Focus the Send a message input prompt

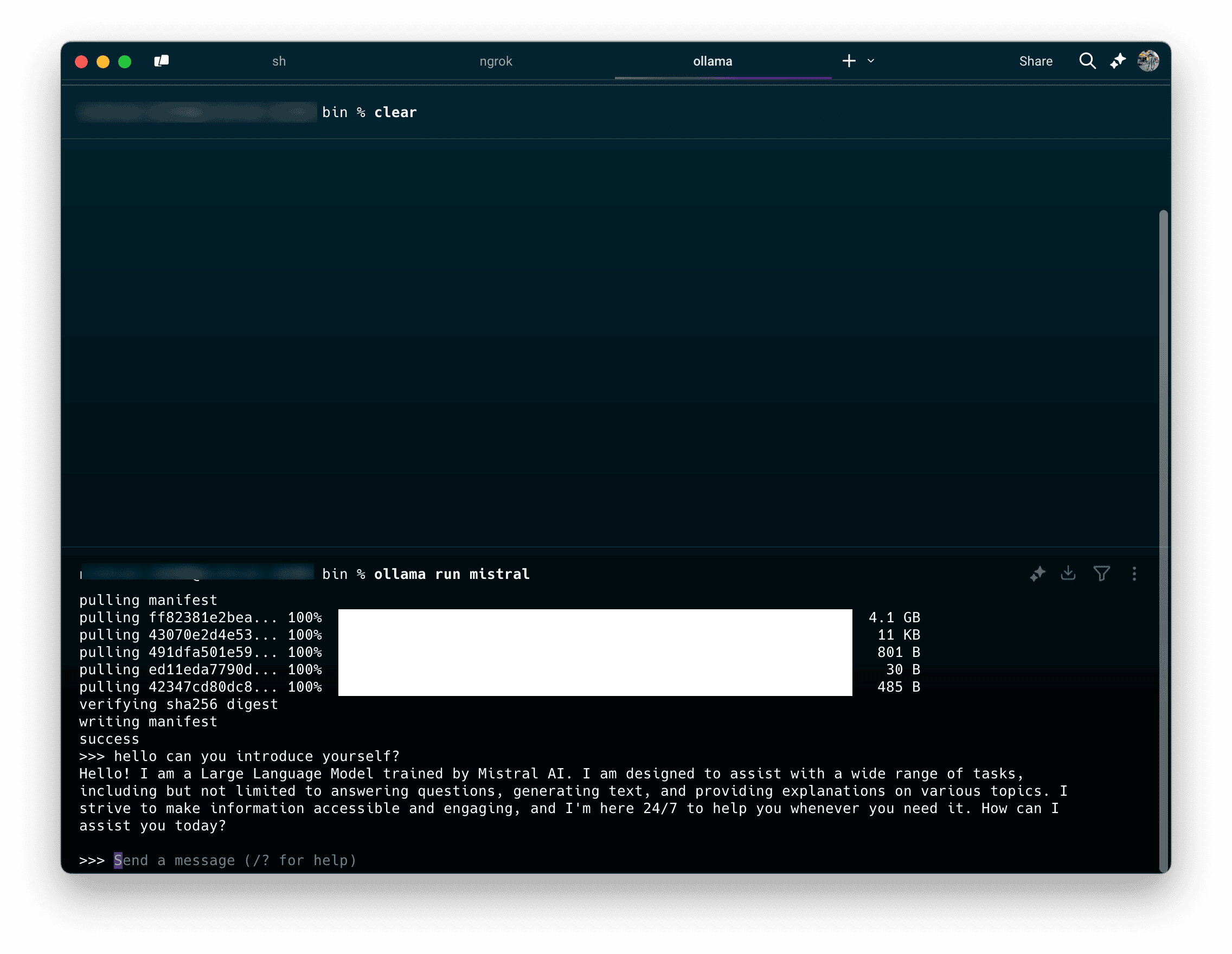click(x=235, y=860)
